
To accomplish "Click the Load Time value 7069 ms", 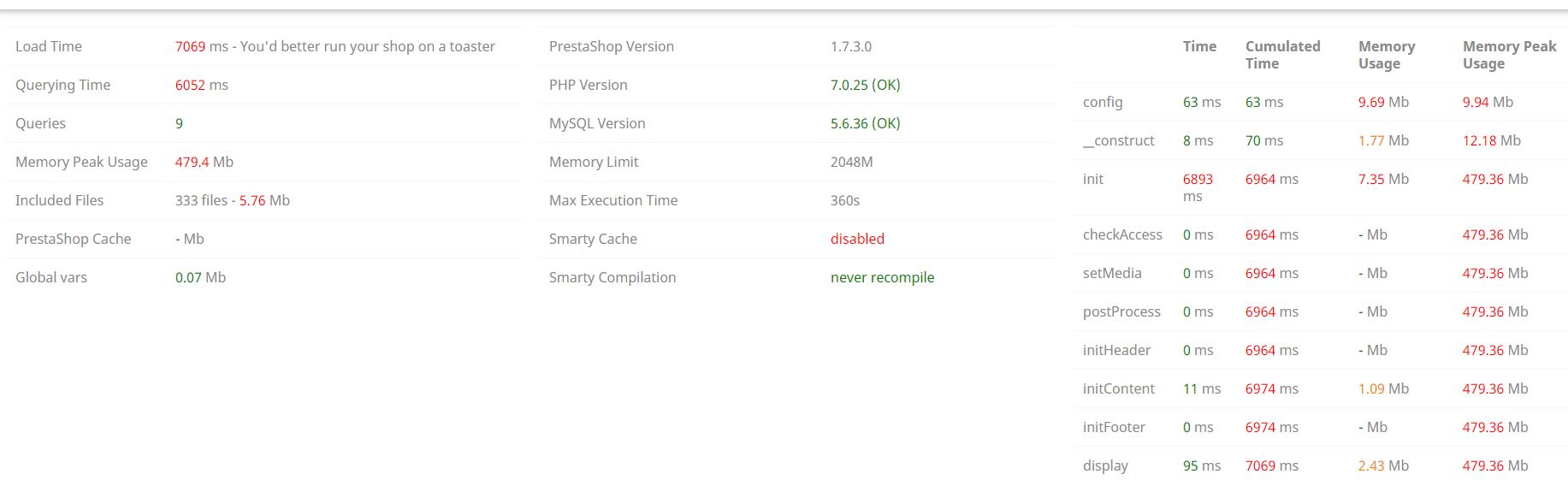I will click(202, 46).
